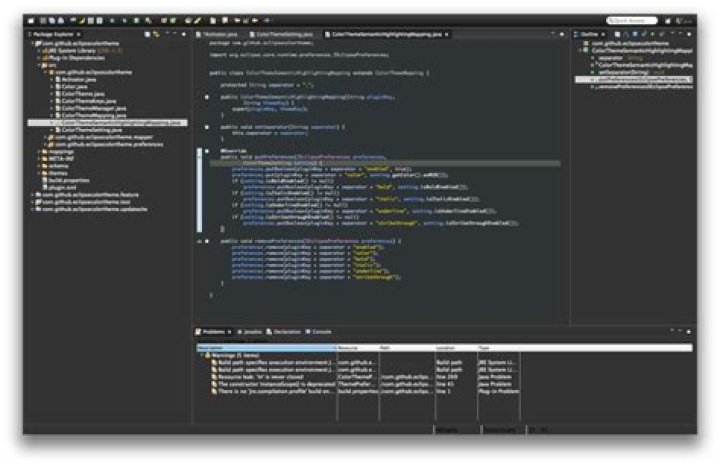Close the ColorThemeSemanticHighlightingMapping.java editor tab
720x466 pixels.
(446, 34)
